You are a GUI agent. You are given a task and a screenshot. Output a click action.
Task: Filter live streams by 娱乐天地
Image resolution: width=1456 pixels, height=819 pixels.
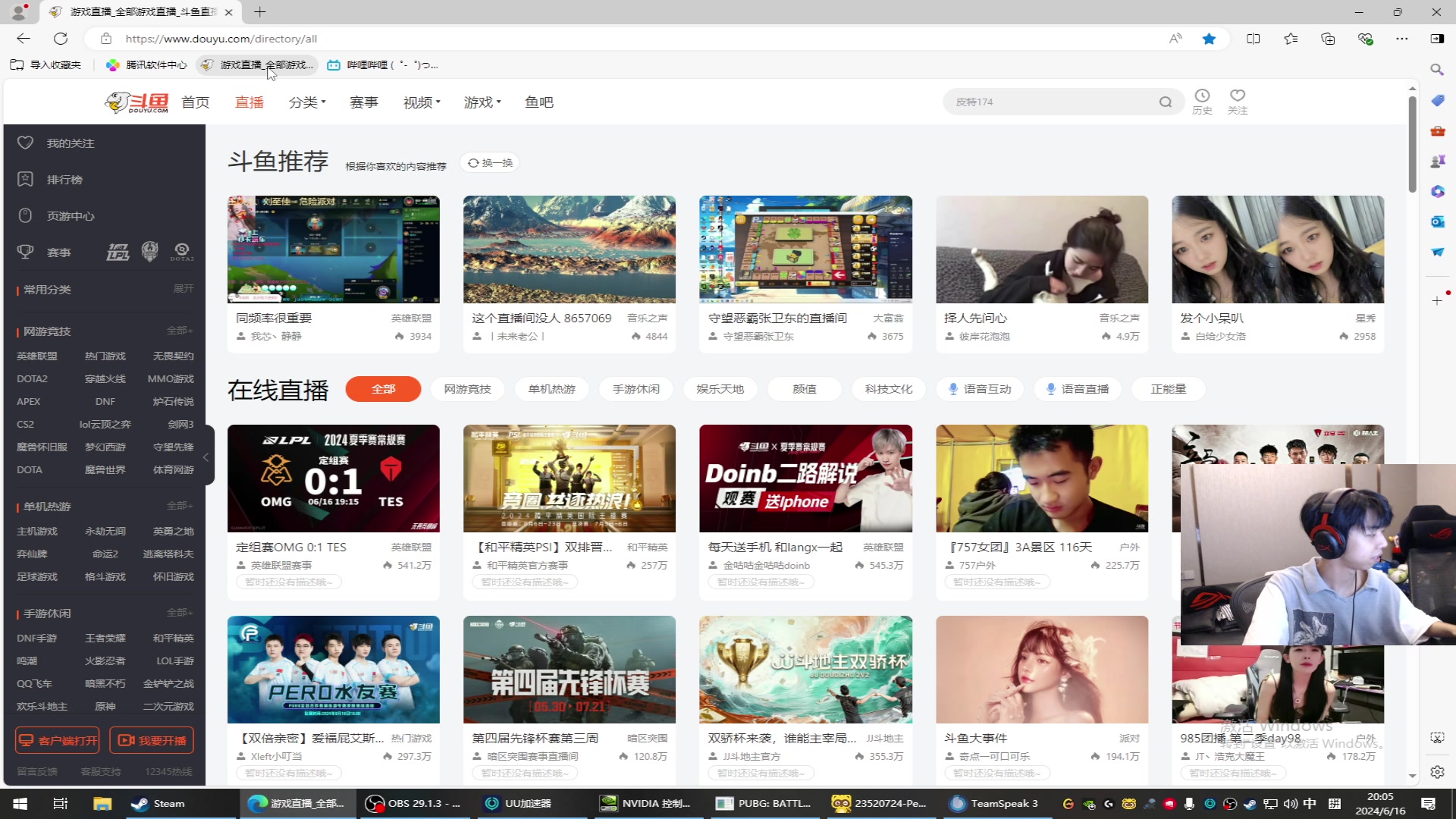click(x=720, y=389)
